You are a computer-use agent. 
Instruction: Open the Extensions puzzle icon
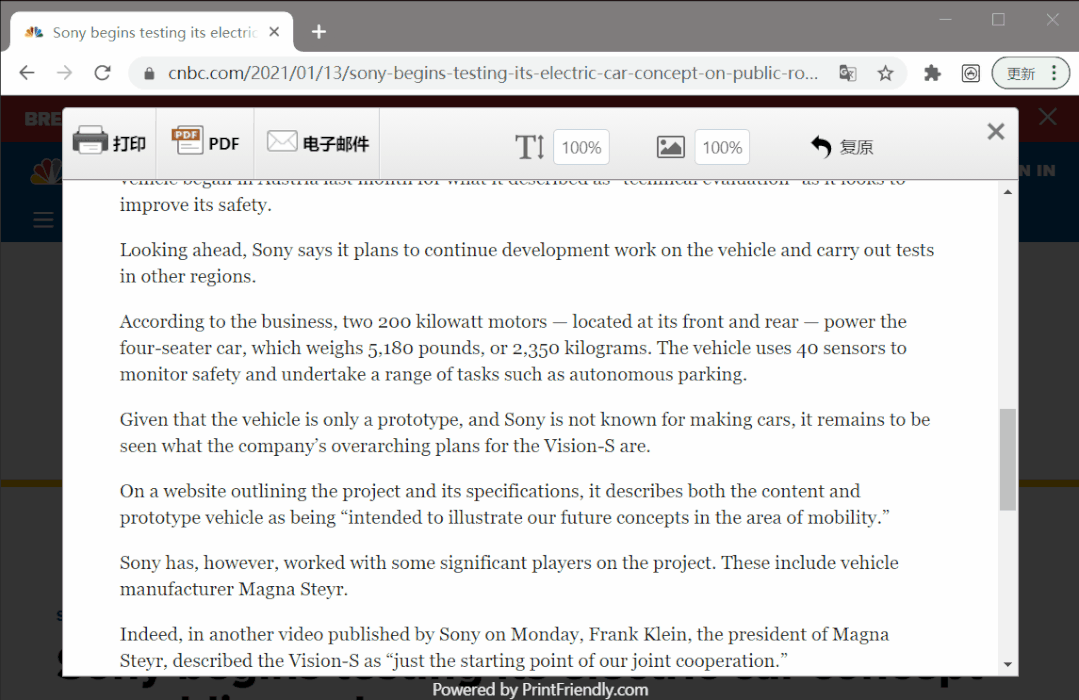point(932,73)
